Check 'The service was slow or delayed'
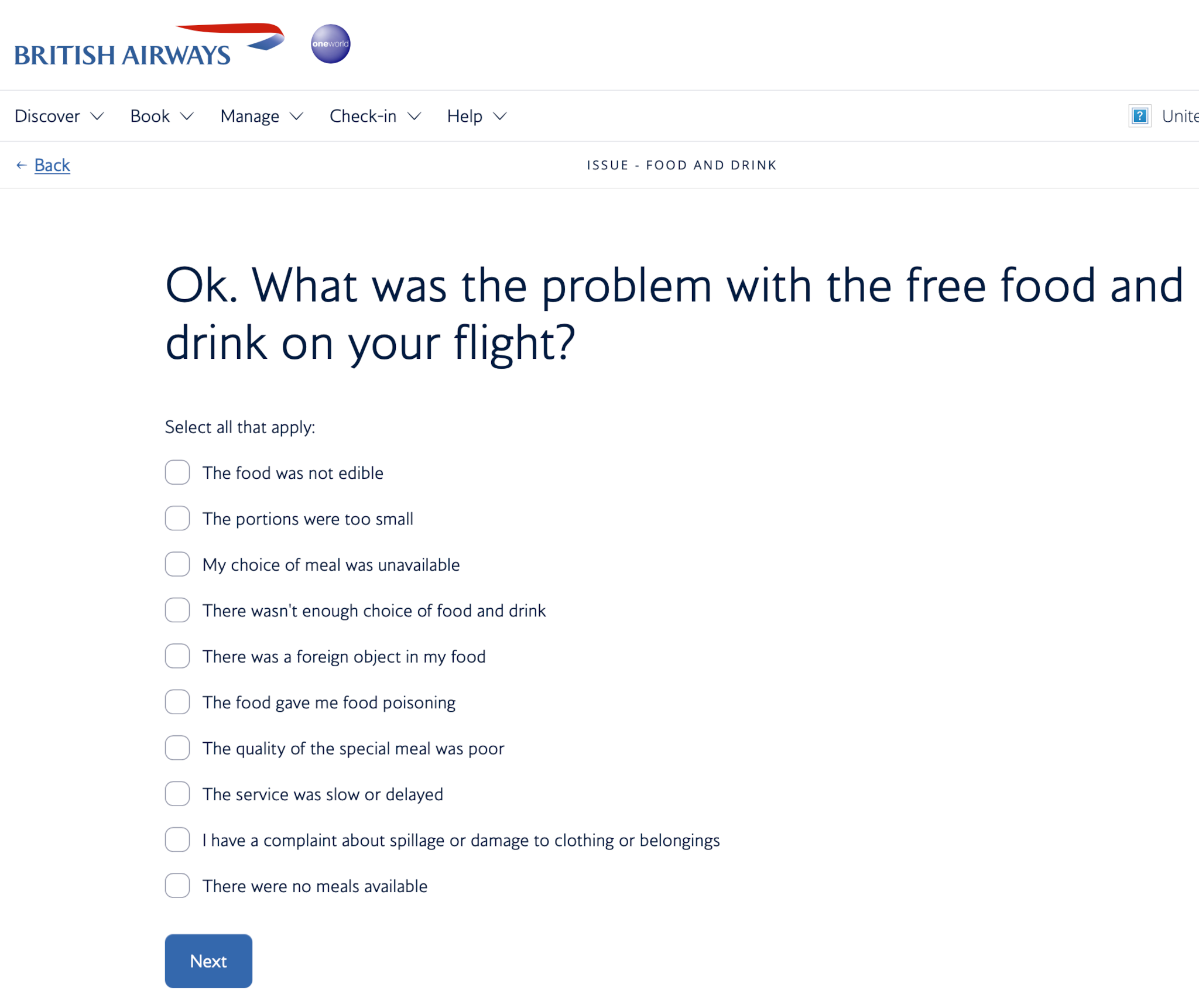Viewport: 1199px width, 1008px height. (x=177, y=794)
